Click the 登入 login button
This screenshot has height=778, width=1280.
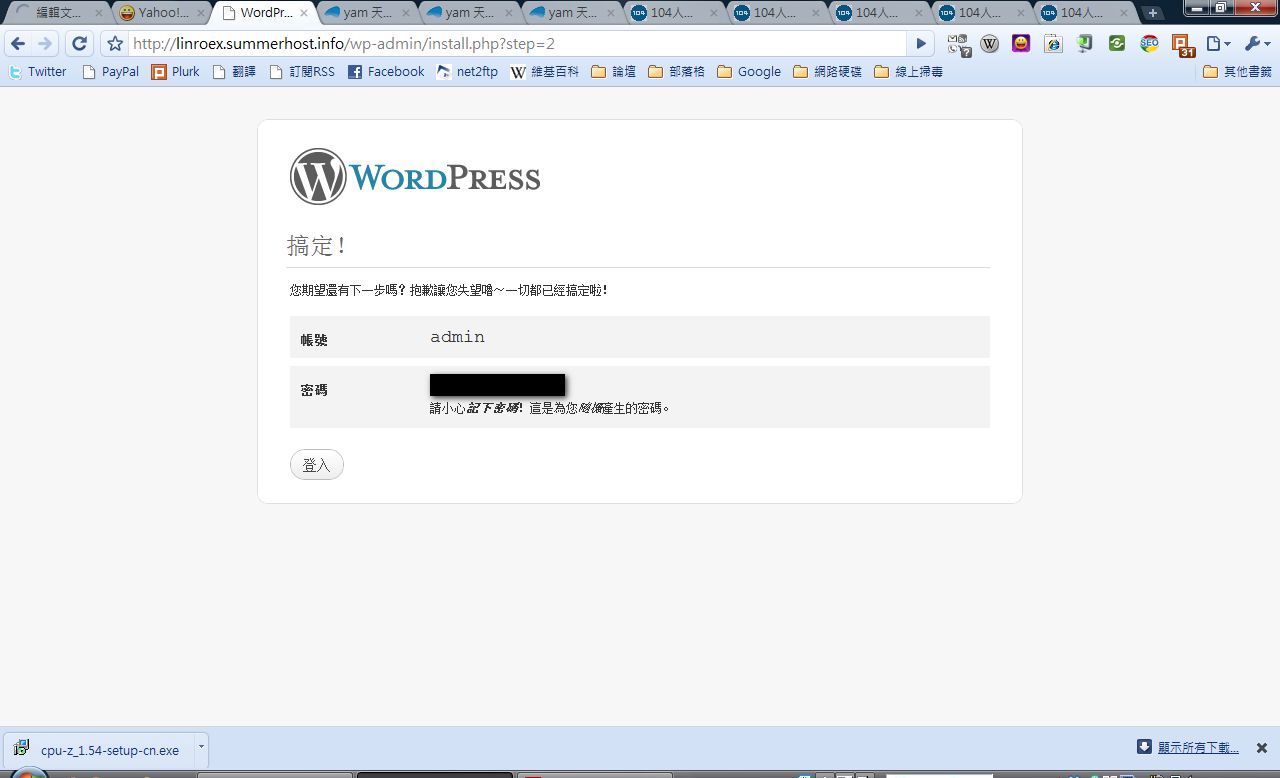point(316,465)
